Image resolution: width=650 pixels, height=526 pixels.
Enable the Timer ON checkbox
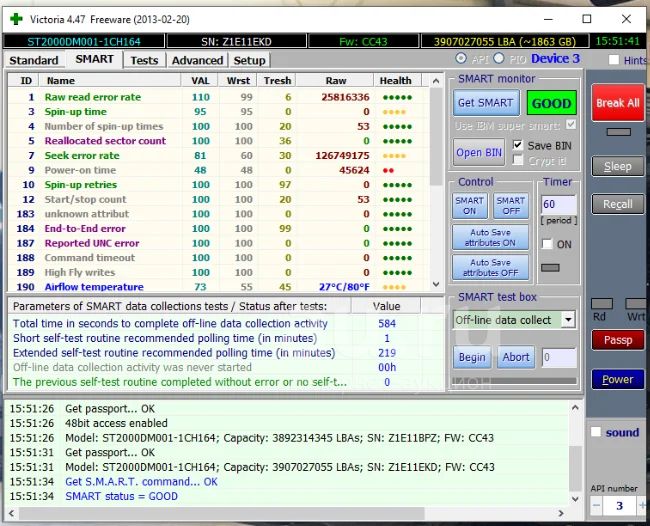(x=547, y=244)
